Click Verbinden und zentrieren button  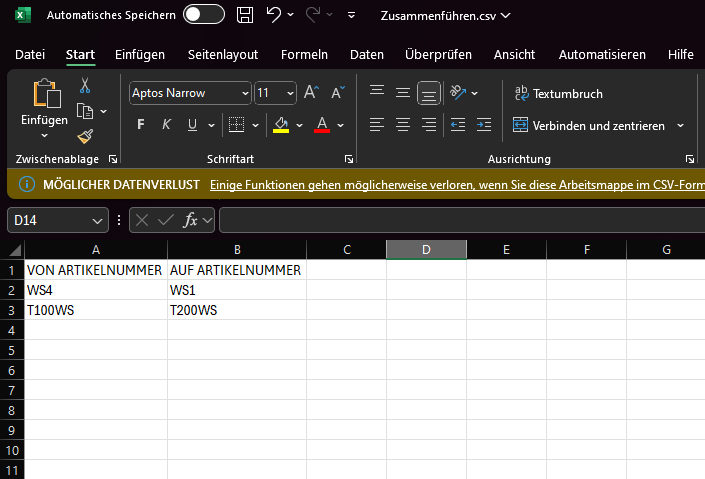tap(588, 125)
